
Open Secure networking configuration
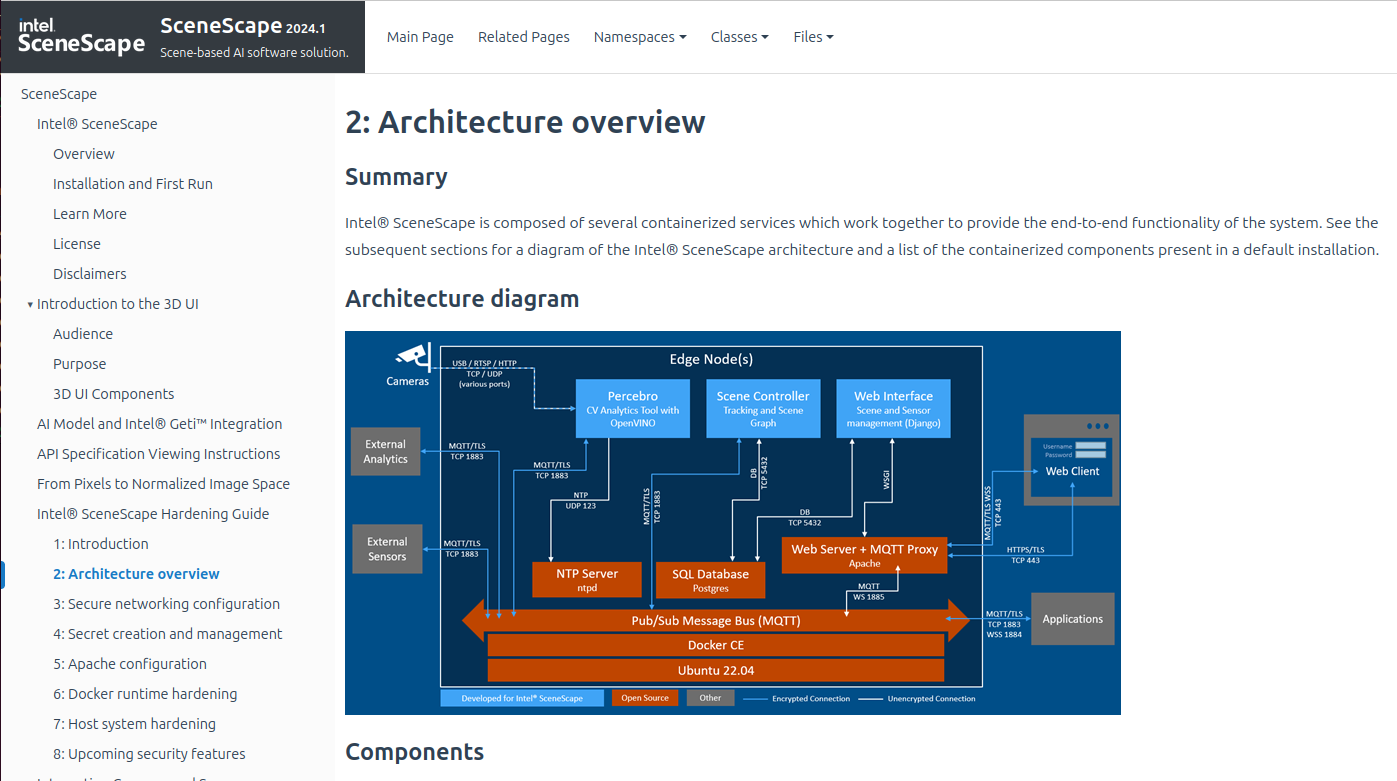tap(167, 603)
